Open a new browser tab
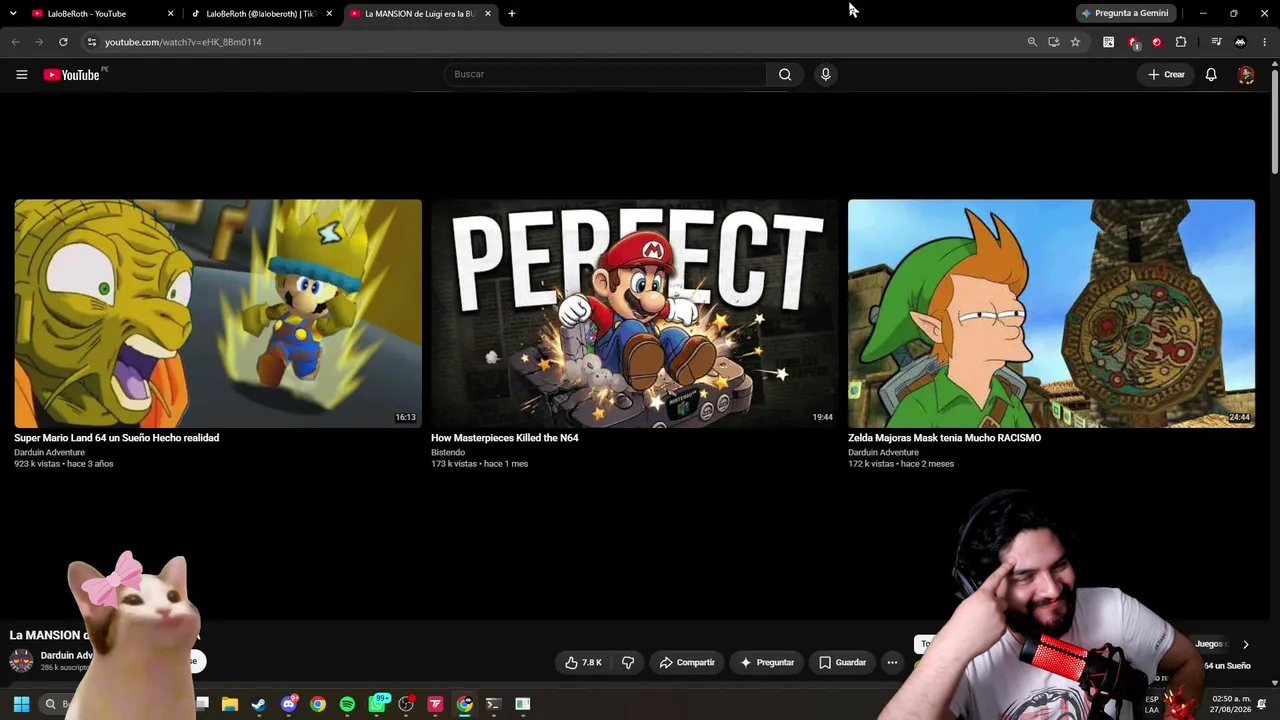1280x720 pixels. click(512, 13)
